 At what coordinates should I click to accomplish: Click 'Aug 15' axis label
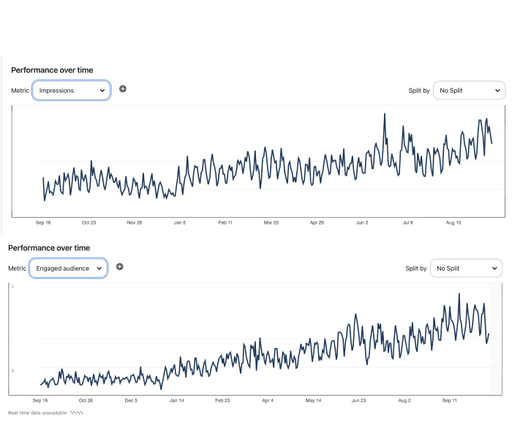453,222
